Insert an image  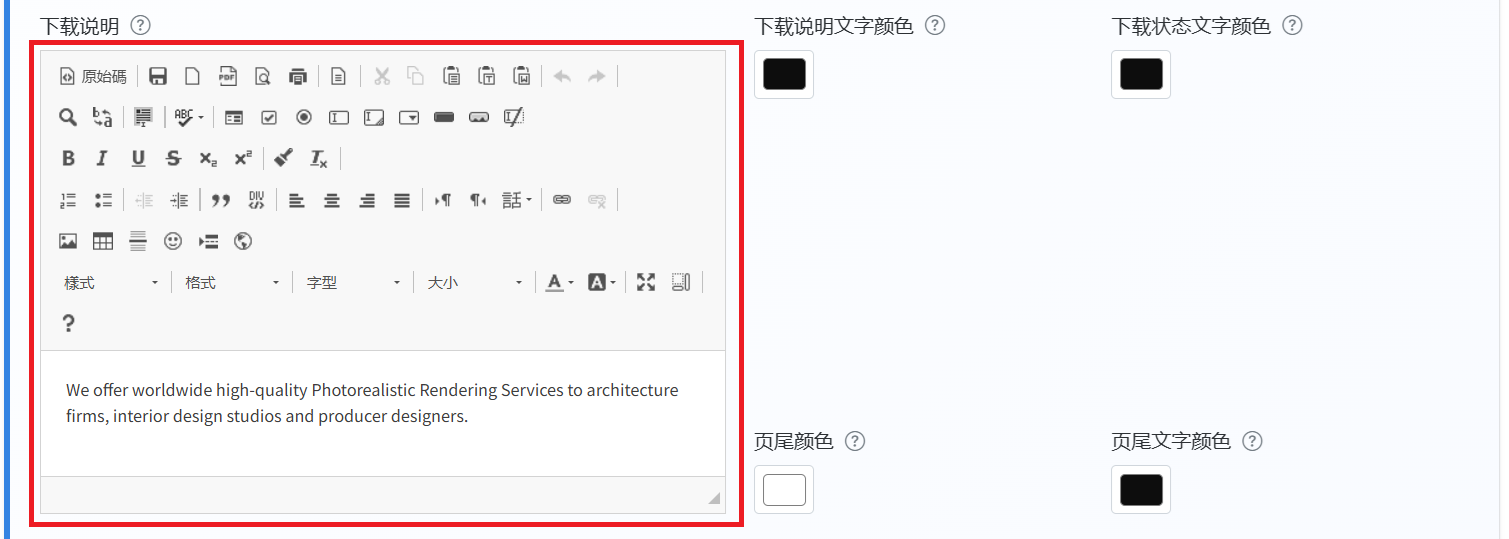pyautogui.click(x=68, y=241)
